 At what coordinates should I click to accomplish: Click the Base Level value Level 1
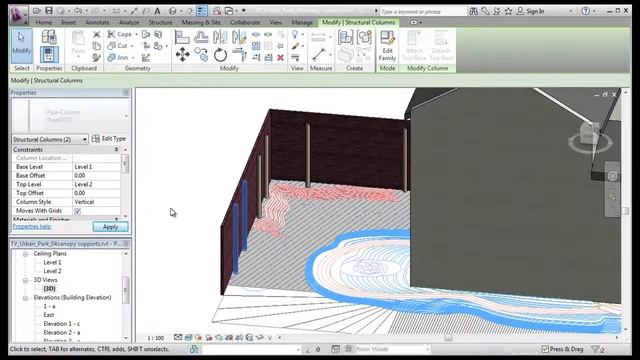click(x=96, y=167)
